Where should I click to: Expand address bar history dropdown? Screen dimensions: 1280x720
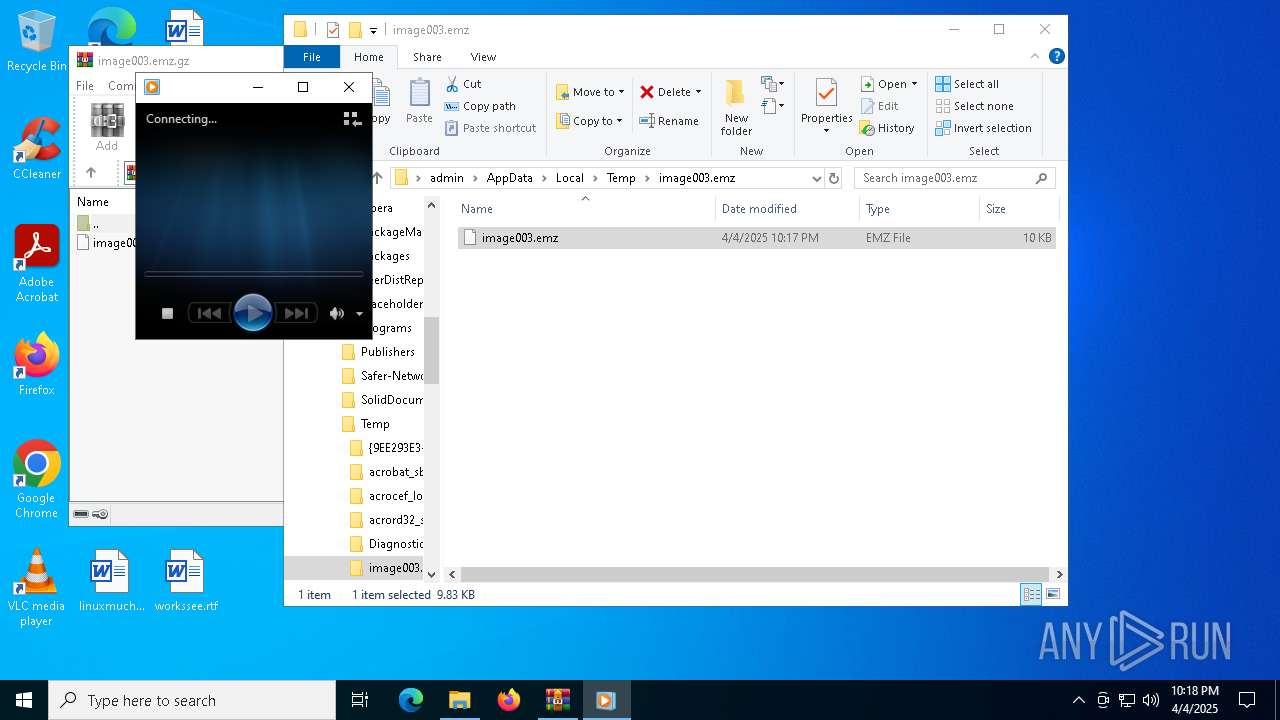pos(817,178)
